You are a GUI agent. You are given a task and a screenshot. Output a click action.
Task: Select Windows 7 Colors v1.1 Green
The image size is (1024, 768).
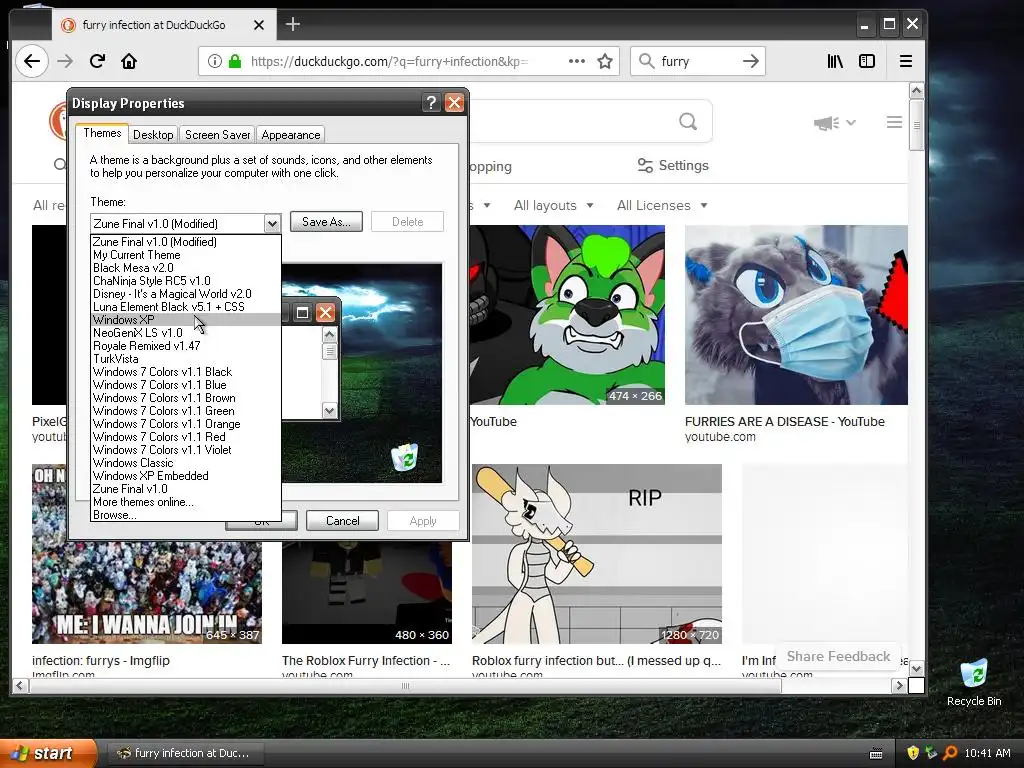point(186,411)
